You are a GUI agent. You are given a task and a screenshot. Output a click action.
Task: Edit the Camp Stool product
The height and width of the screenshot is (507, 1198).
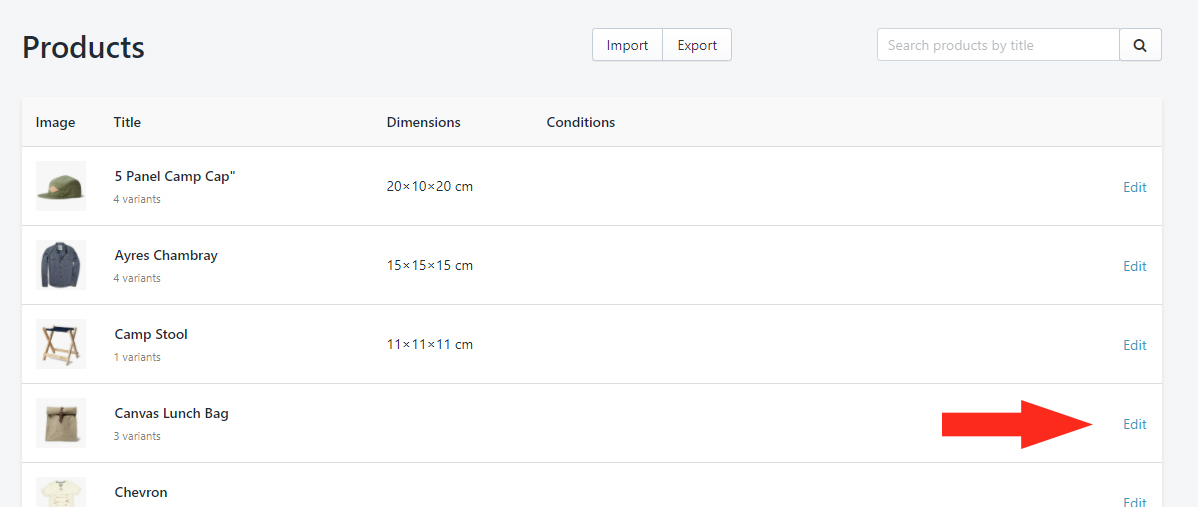click(x=1134, y=345)
